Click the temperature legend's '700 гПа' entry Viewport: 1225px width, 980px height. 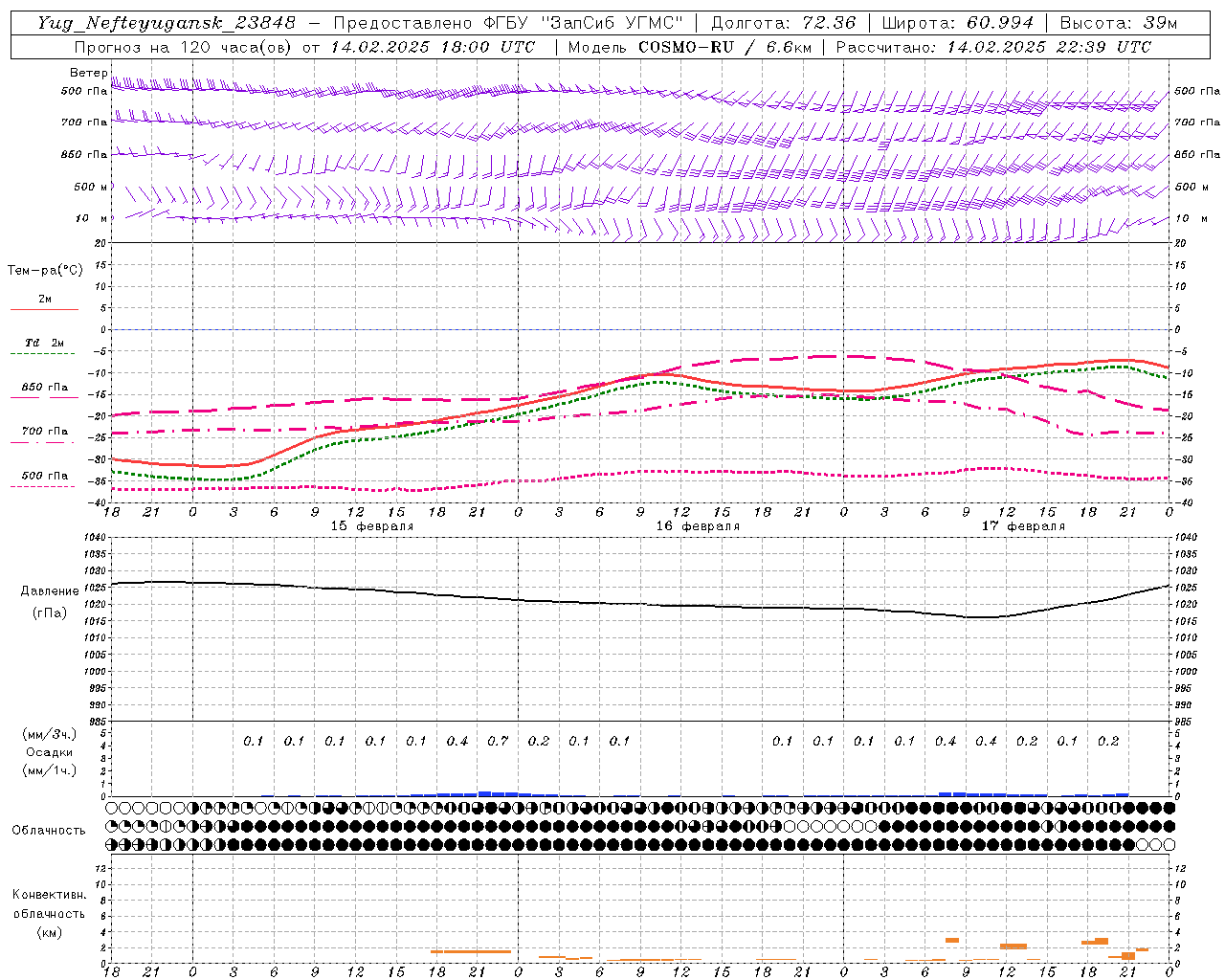click(45, 432)
